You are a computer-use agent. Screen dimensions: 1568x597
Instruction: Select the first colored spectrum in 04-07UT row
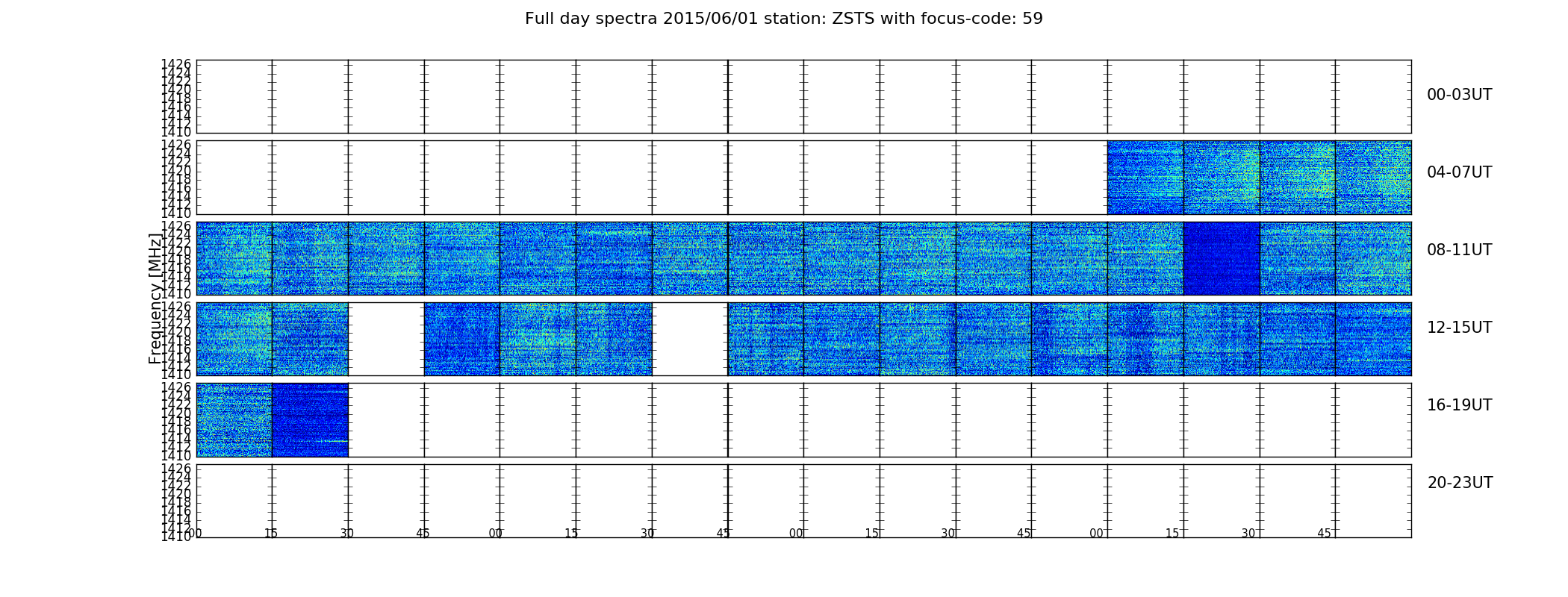[x=1145, y=178]
